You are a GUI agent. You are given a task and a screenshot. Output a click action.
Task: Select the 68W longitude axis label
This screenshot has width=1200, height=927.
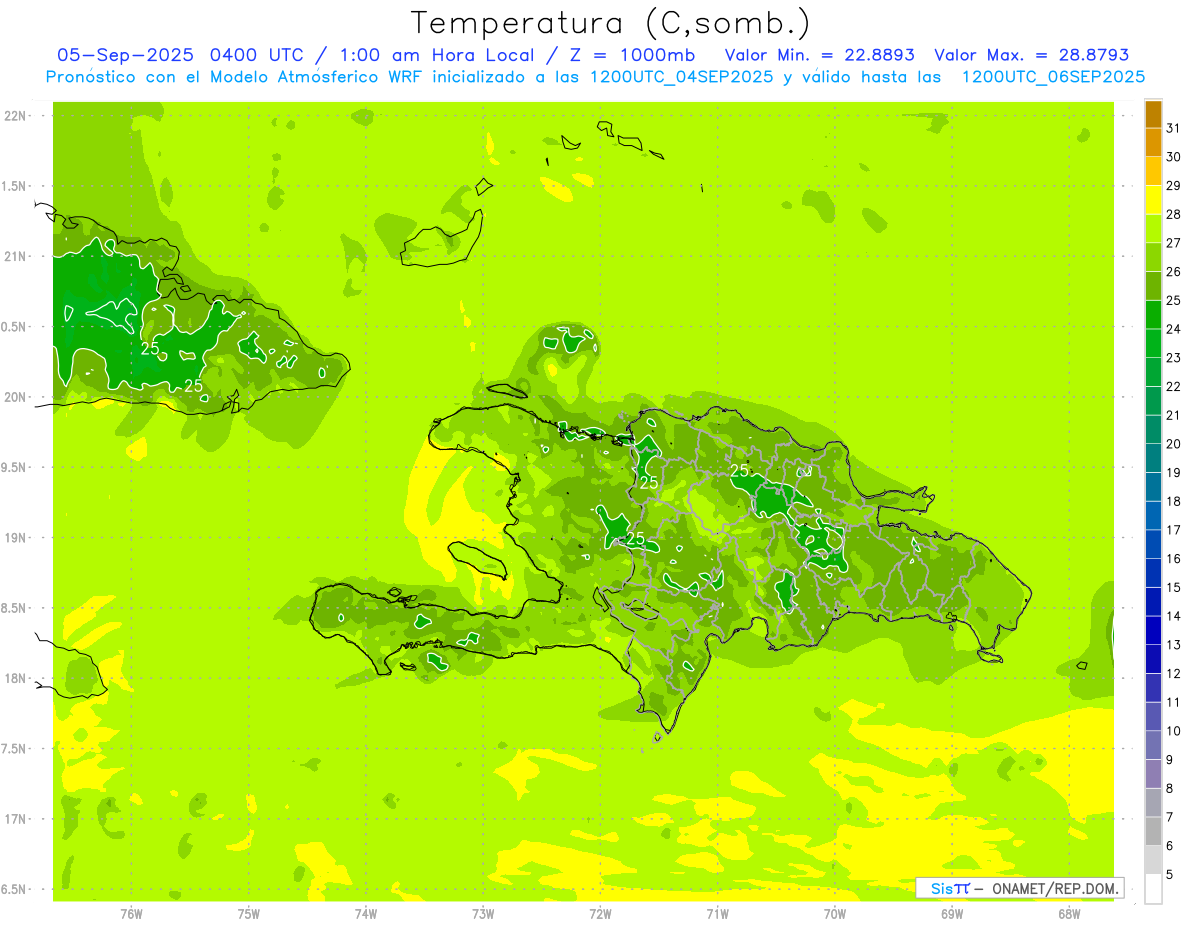(x=1069, y=914)
